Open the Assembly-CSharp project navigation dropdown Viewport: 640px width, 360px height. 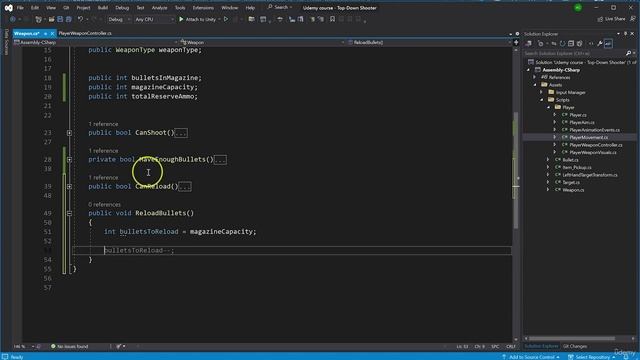(96, 42)
